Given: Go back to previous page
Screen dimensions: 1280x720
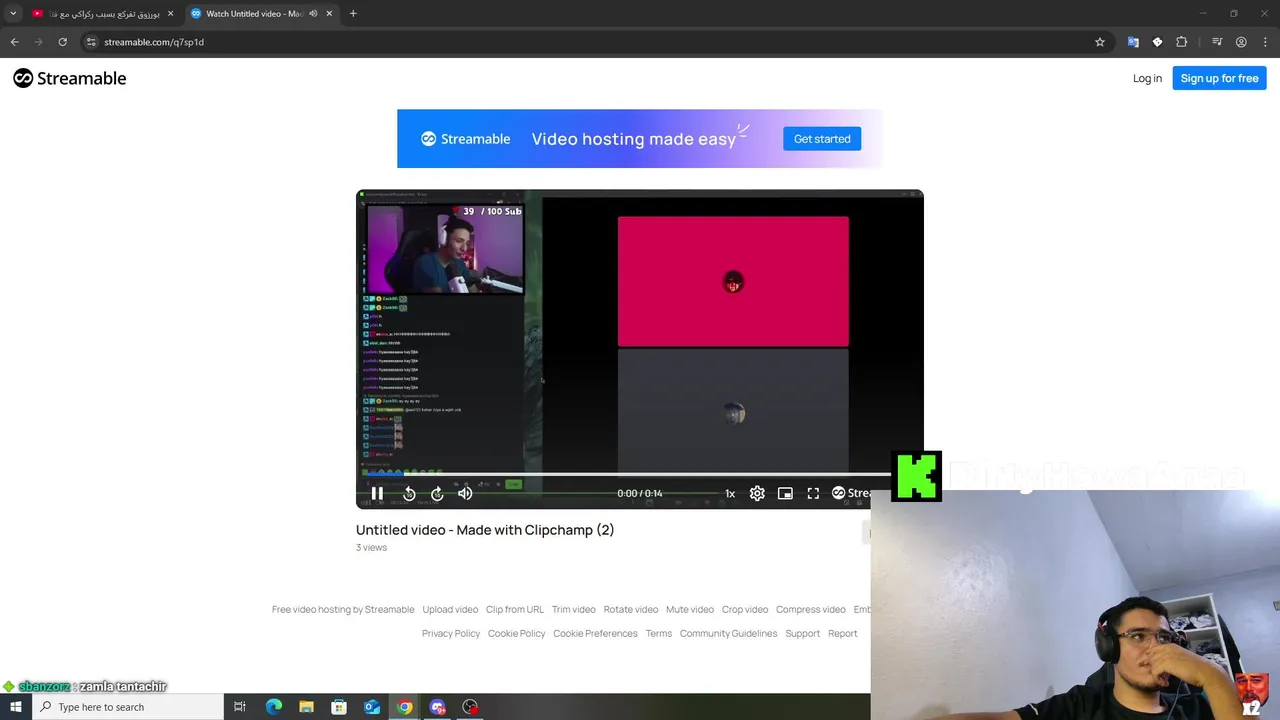Looking at the screenshot, I should coord(14,42).
